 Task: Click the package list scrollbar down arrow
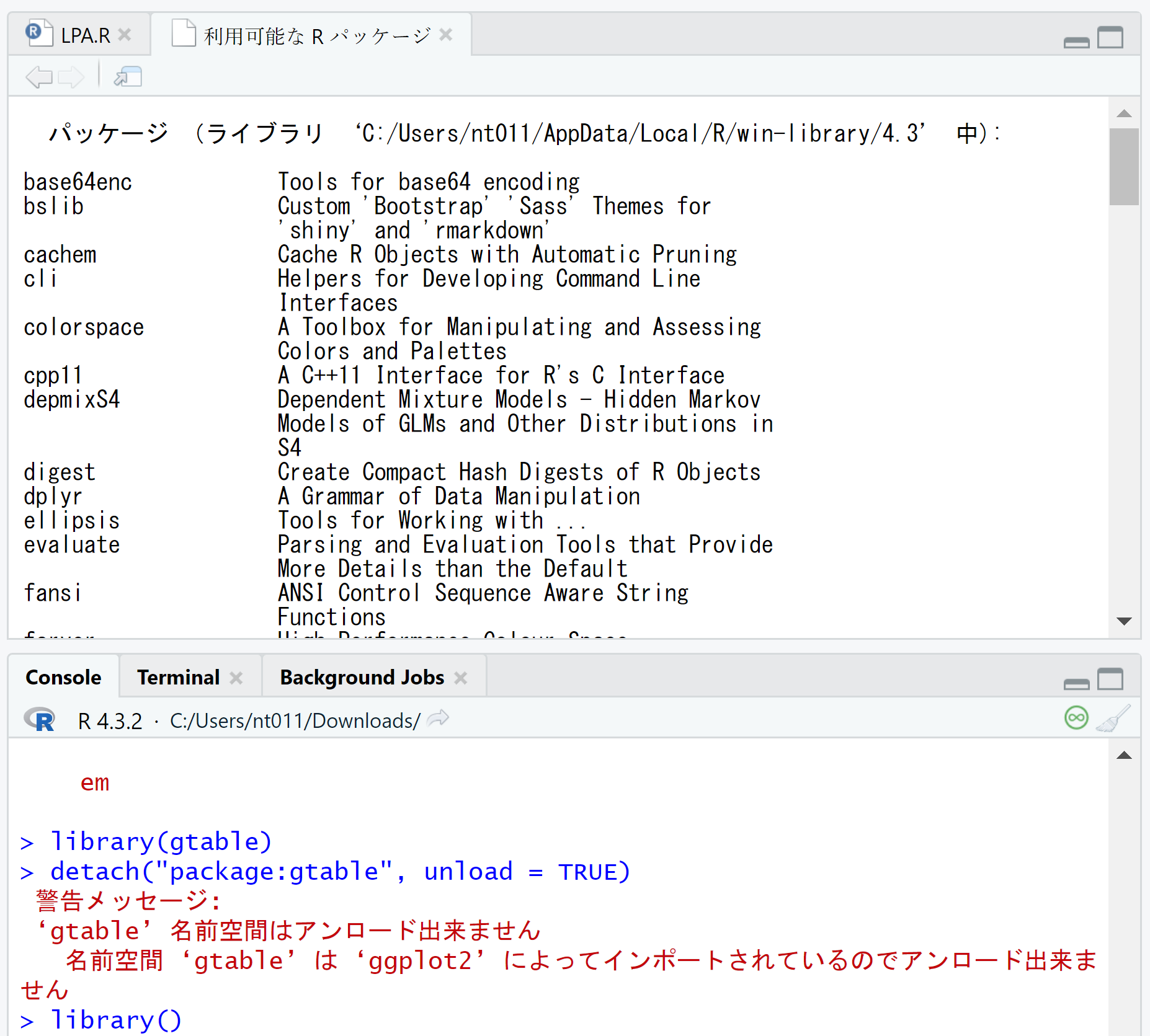tap(1124, 621)
